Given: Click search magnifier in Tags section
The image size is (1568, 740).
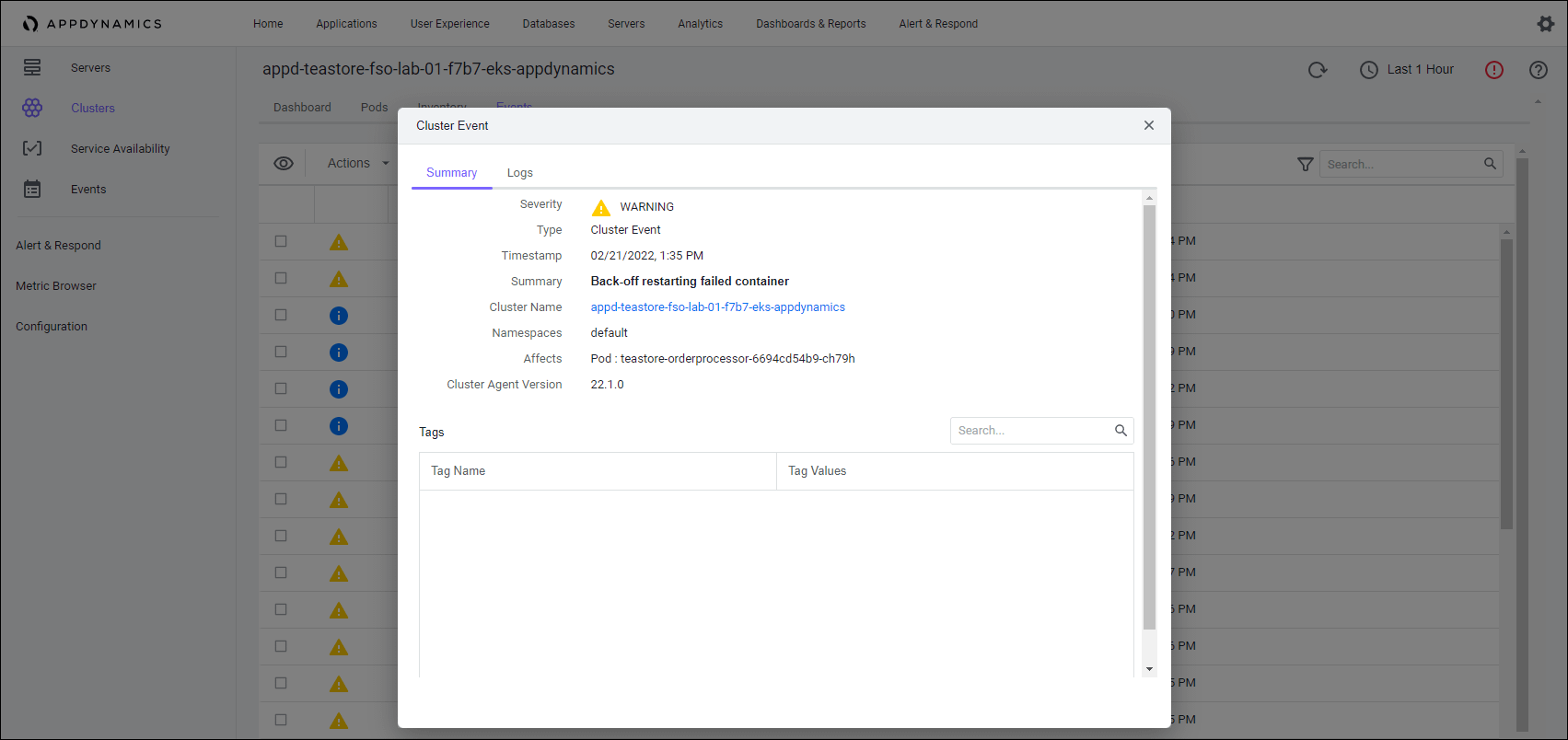Looking at the screenshot, I should pos(1121,431).
